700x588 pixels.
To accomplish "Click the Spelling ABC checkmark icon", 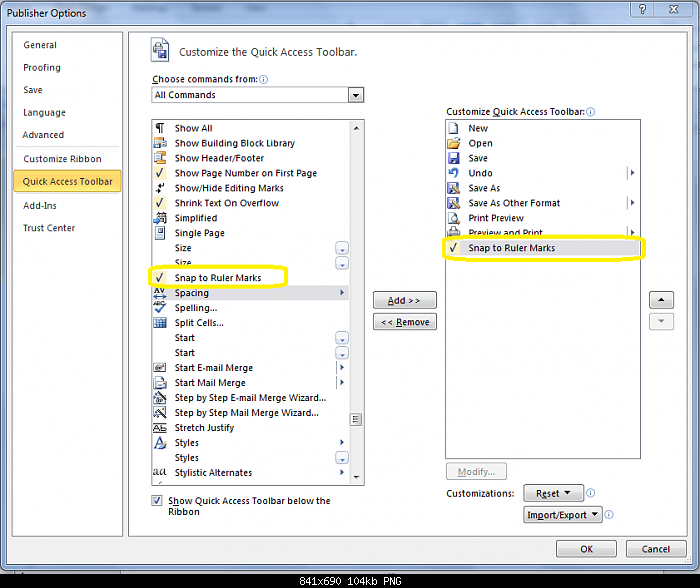I will click(x=159, y=307).
